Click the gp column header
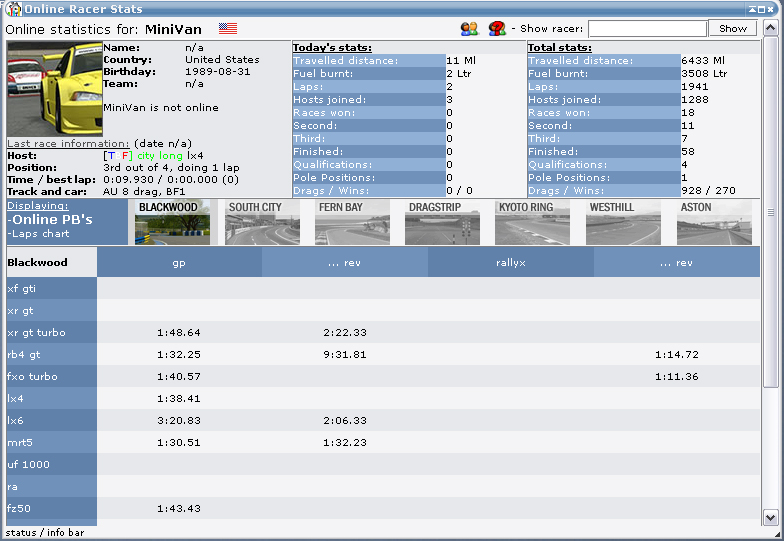Screen dimensions: 784x541 (179, 262)
